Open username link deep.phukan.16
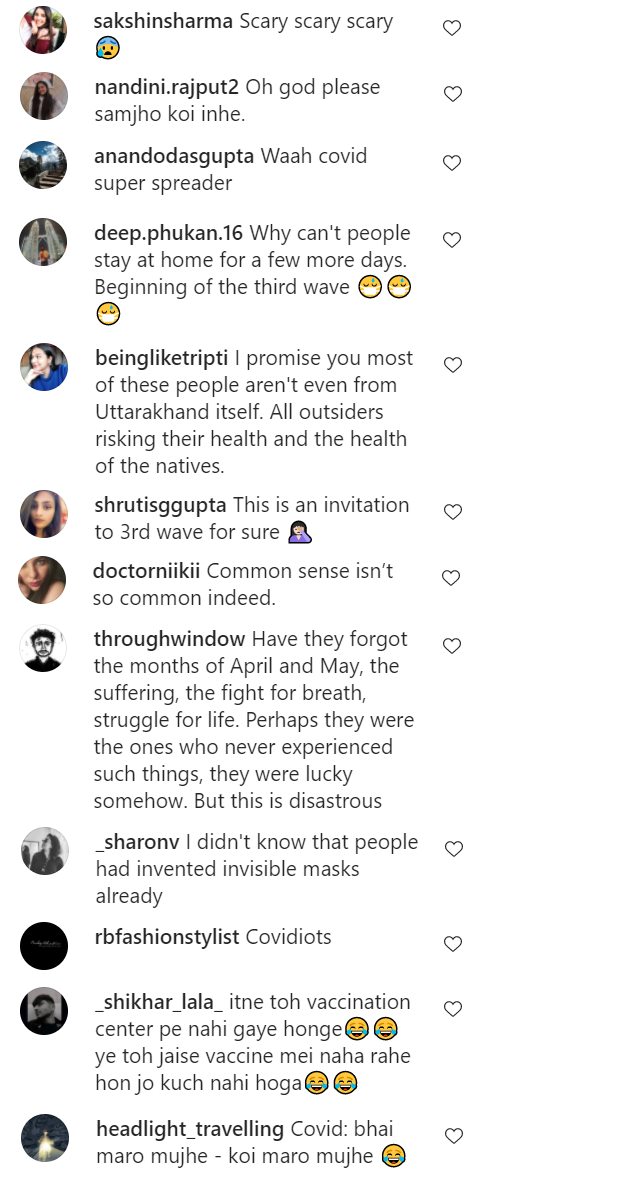 pyautogui.click(x=168, y=233)
